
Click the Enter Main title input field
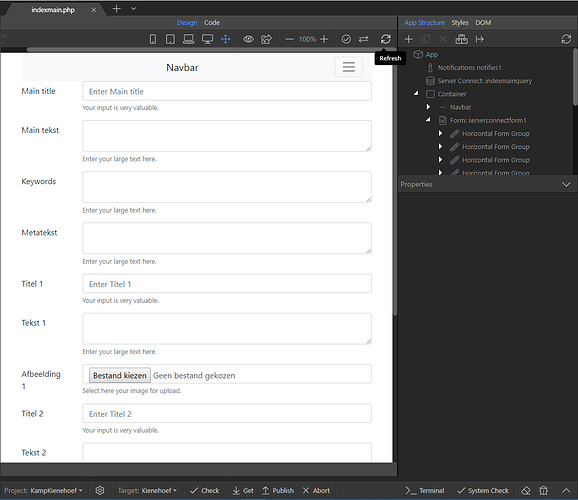(x=227, y=91)
